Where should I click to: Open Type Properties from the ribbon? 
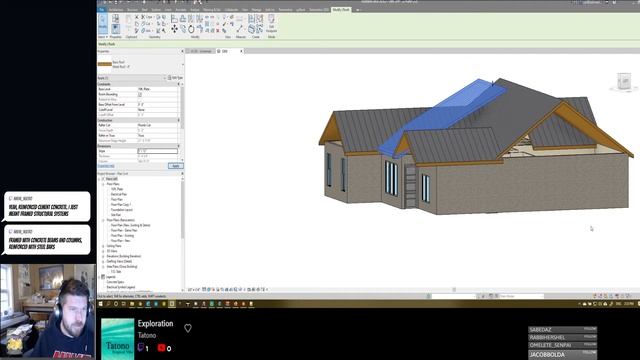pos(116,18)
